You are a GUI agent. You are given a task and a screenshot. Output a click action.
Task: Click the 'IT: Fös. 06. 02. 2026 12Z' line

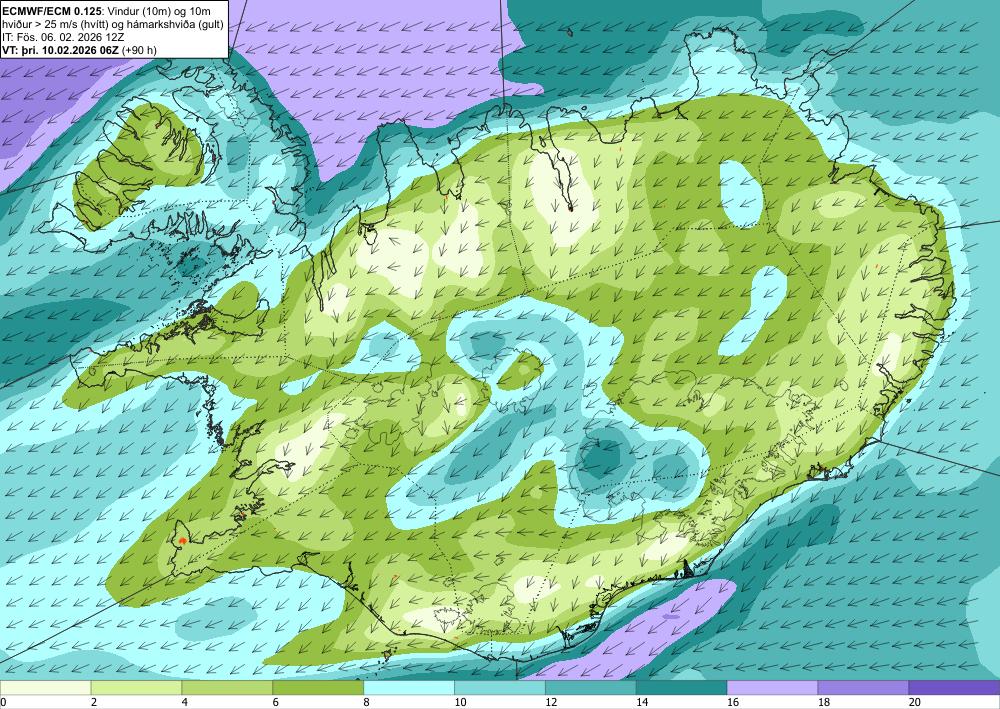tap(62, 37)
